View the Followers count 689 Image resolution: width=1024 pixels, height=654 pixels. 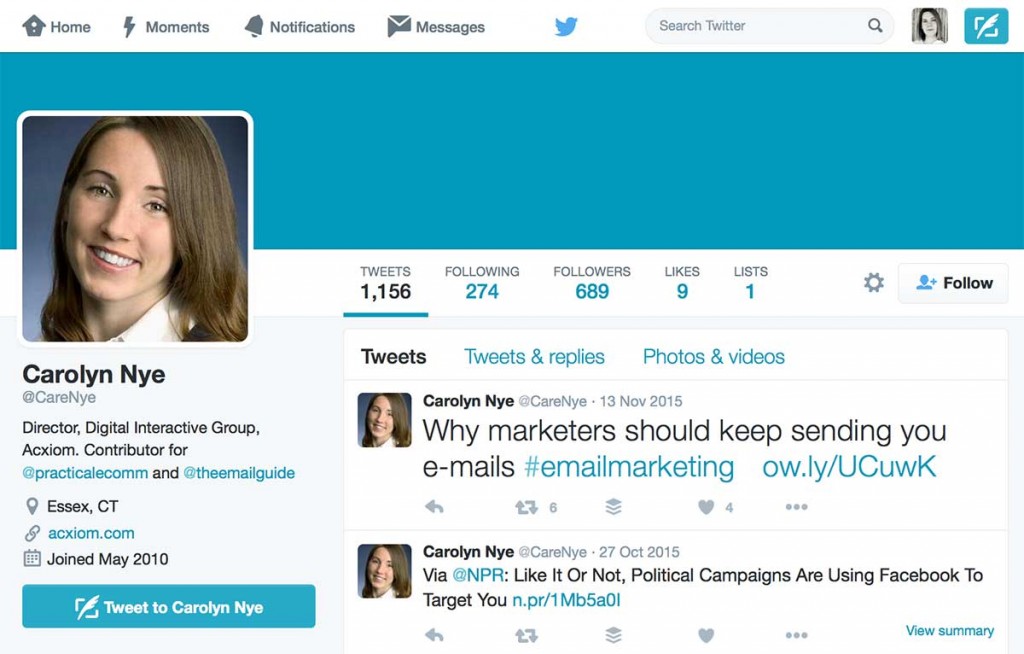click(592, 284)
